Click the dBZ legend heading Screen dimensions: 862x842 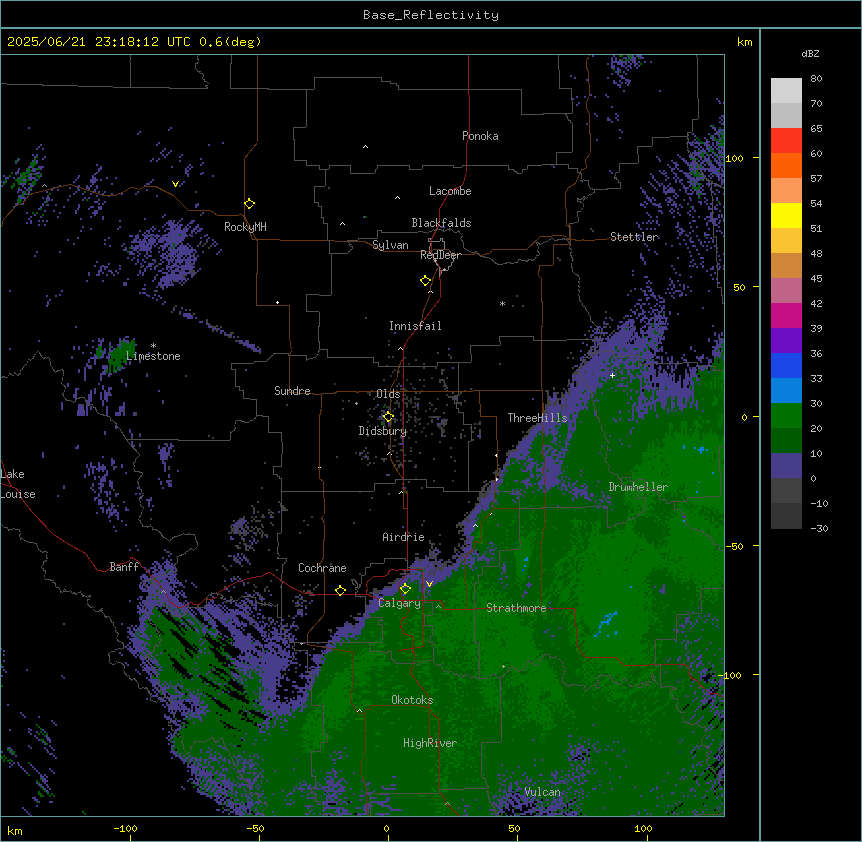click(x=810, y=53)
